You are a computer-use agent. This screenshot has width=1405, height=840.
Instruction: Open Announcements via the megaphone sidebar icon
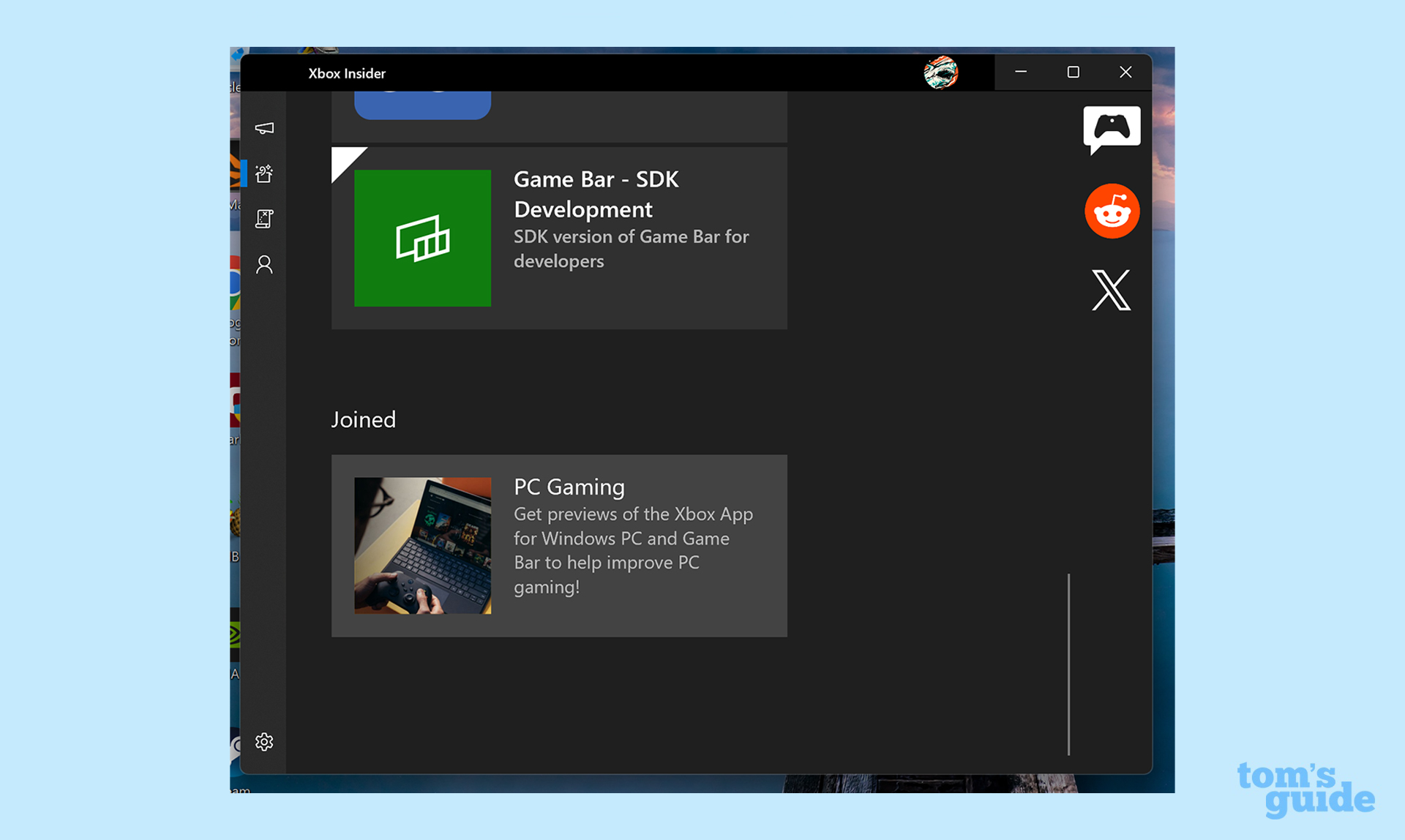pyautogui.click(x=265, y=128)
